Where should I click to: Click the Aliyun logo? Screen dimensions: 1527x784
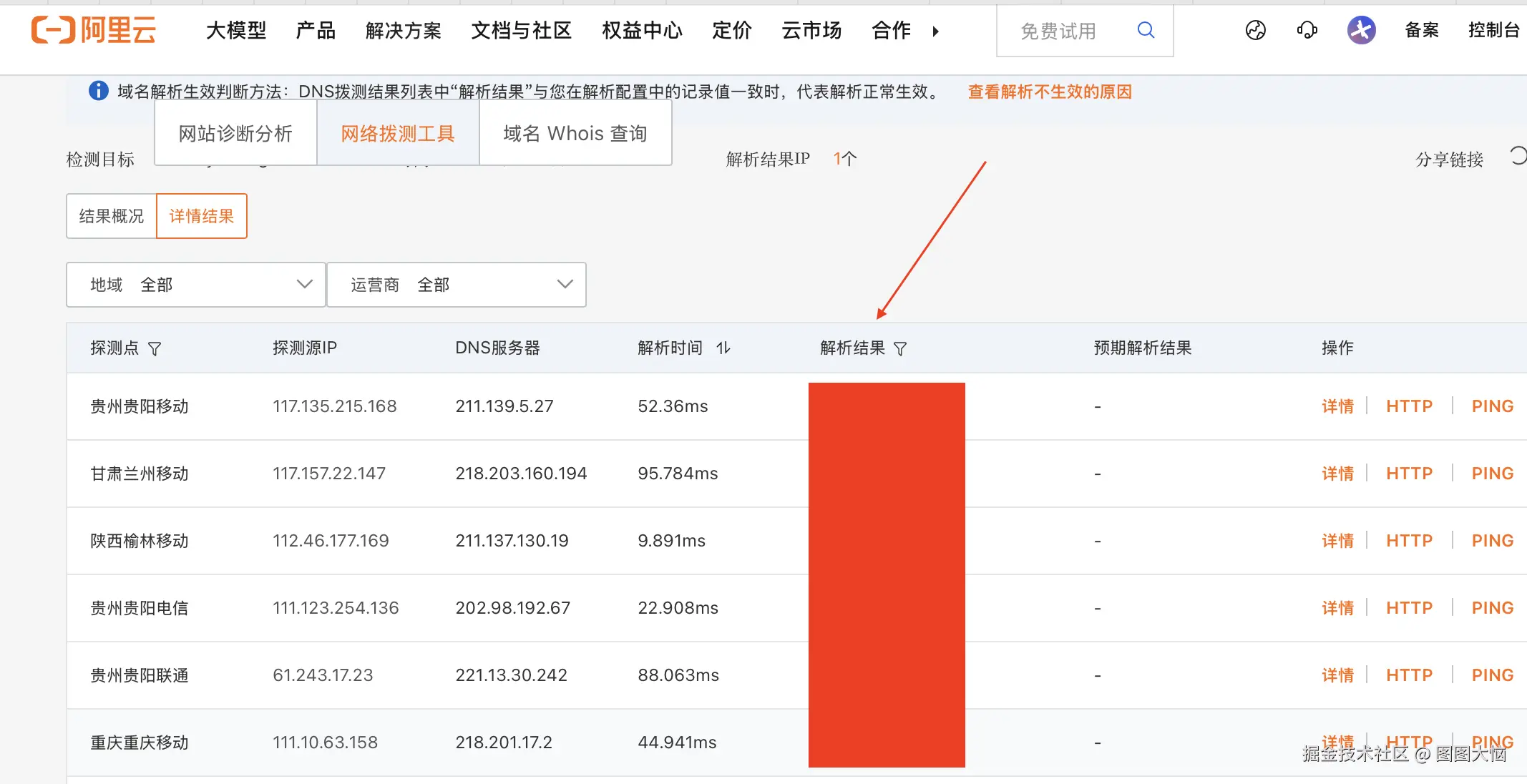tap(94, 30)
